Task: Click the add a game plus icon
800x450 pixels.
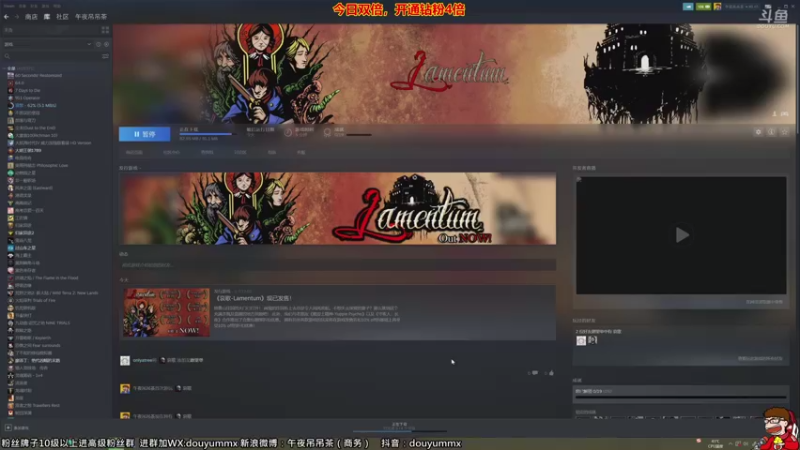Action: 8,428
